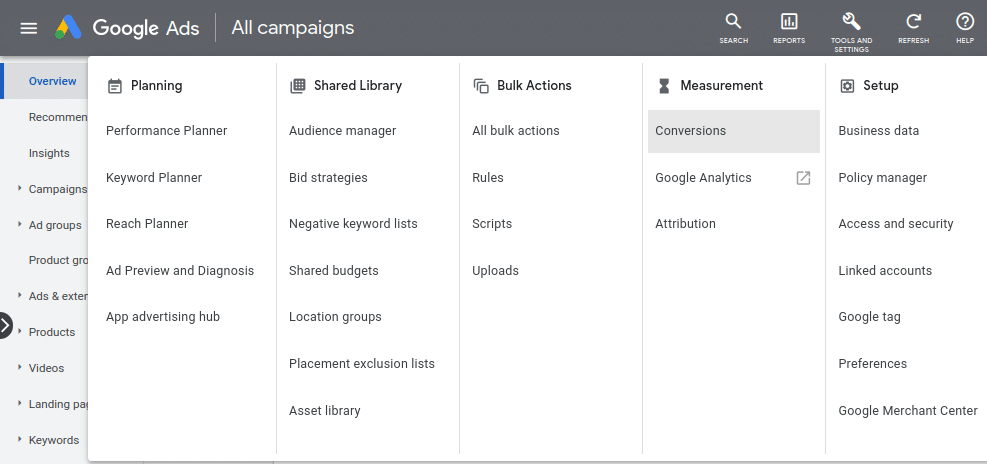
Task: Click the Bulk Actions copy icon
Action: point(481,86)
